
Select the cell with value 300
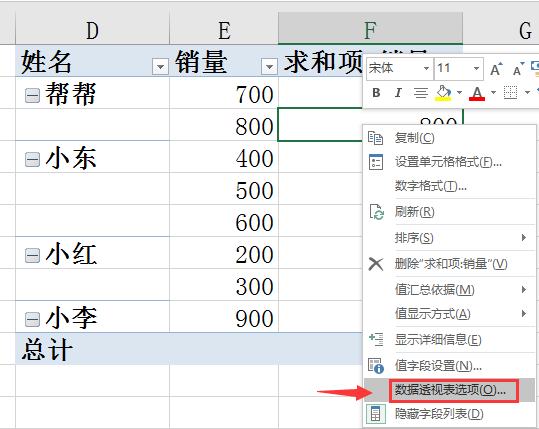224,285
